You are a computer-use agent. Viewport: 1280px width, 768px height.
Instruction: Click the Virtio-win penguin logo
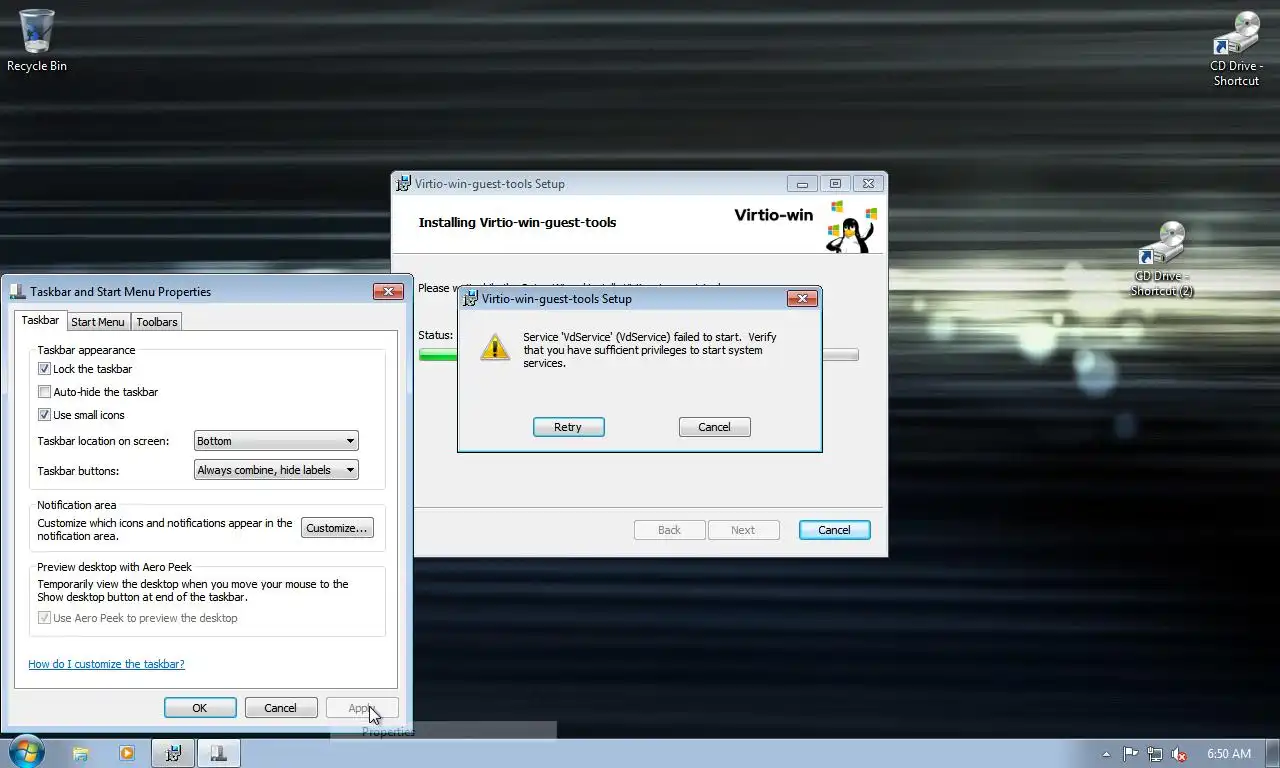(x=850, y=225)
